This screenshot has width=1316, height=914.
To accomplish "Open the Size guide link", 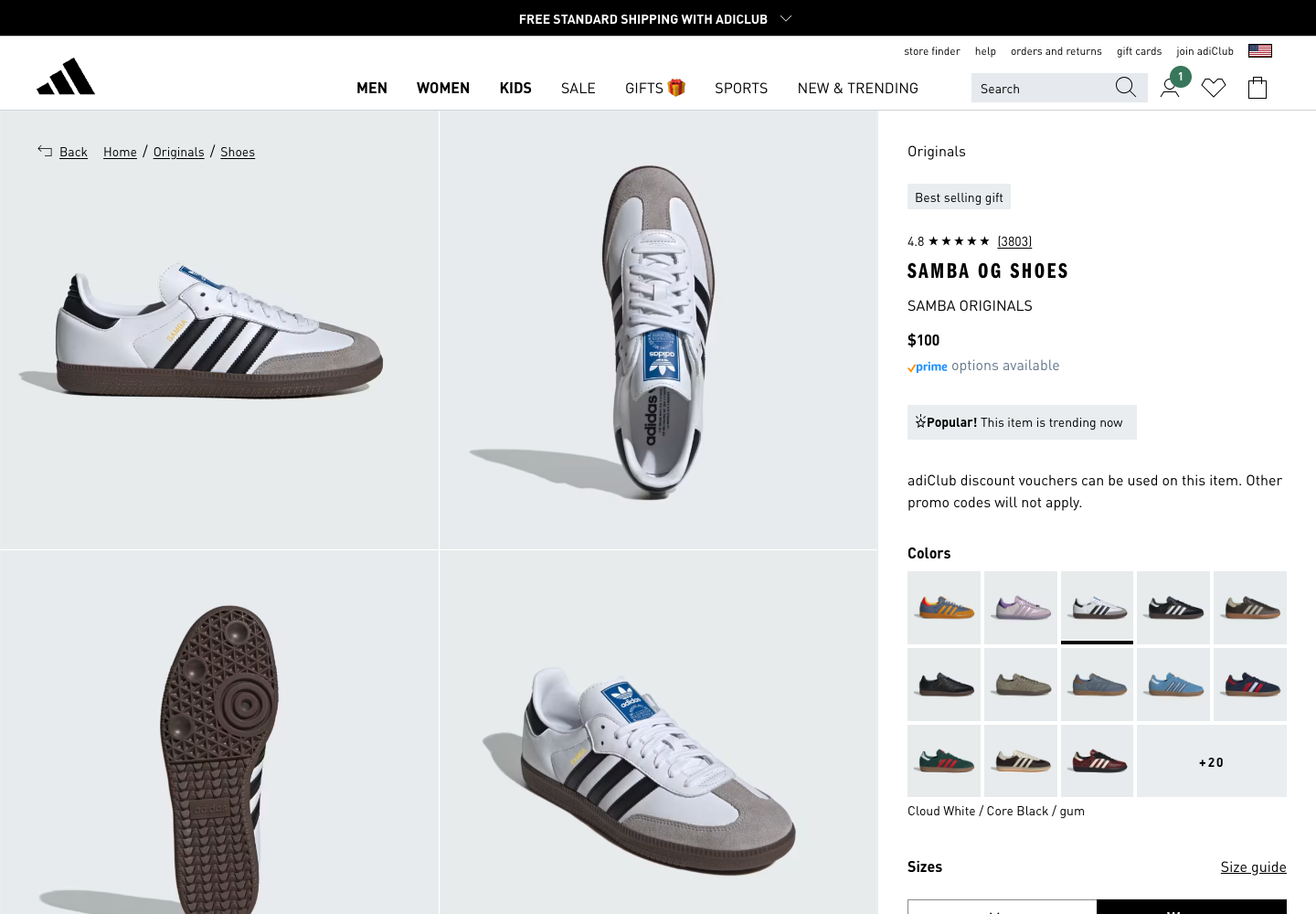I will pos(1254,866).
